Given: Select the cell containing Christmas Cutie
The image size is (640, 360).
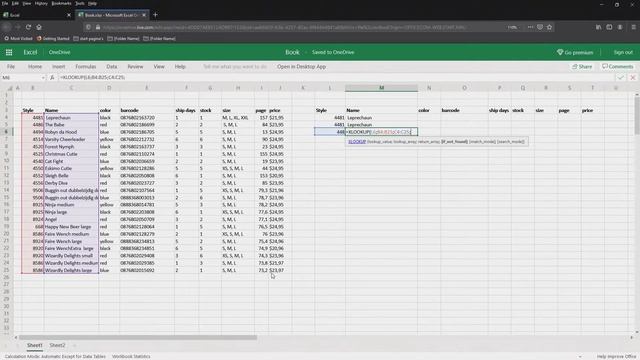Looking at the screenshot, I should point(71,154).
